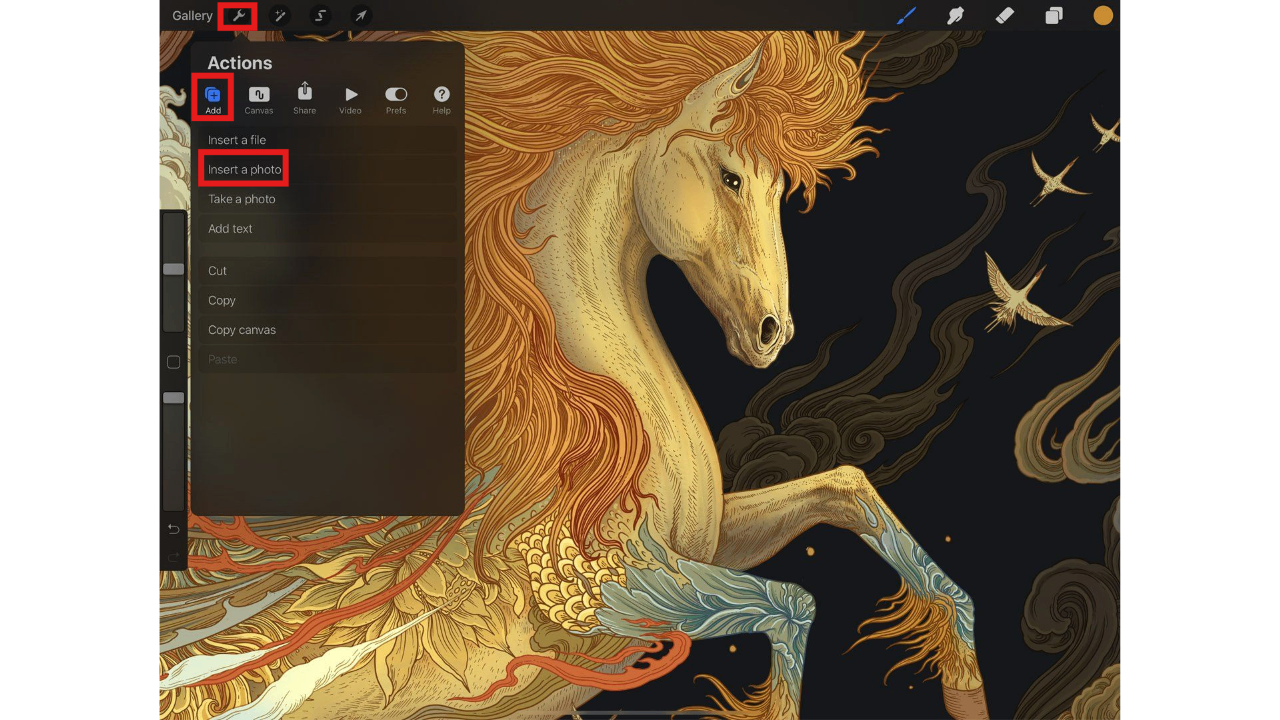This screenshot has width=1280, height=720.
Task: Open the color panel via the swatch
Action: [x=1102, y=15]
